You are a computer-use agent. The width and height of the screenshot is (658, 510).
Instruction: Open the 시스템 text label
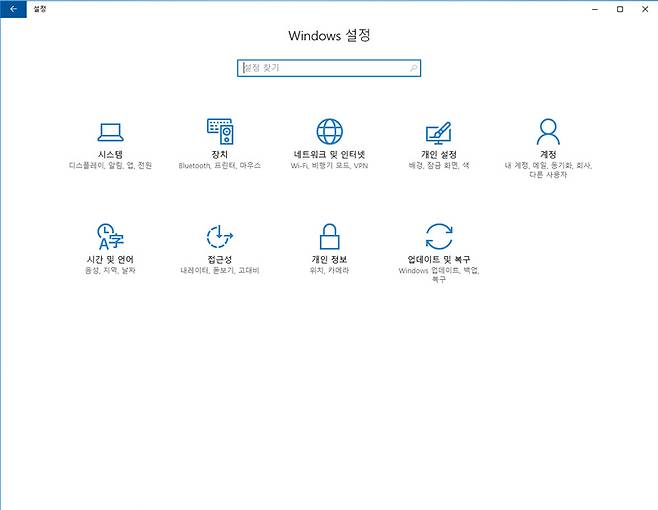click(110, 155)
